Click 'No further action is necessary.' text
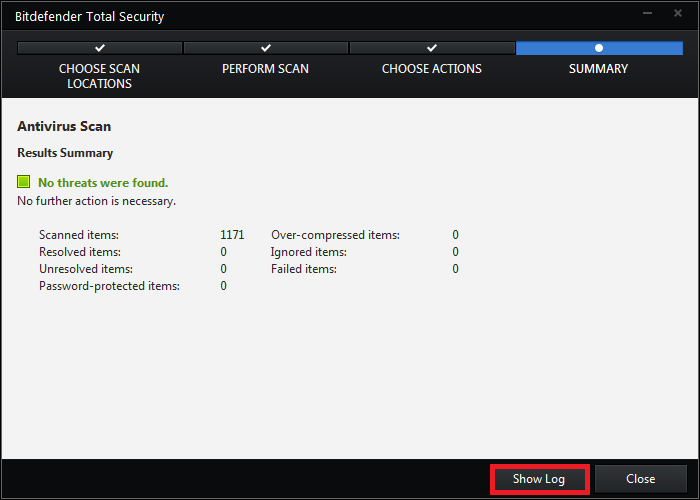 96,201
